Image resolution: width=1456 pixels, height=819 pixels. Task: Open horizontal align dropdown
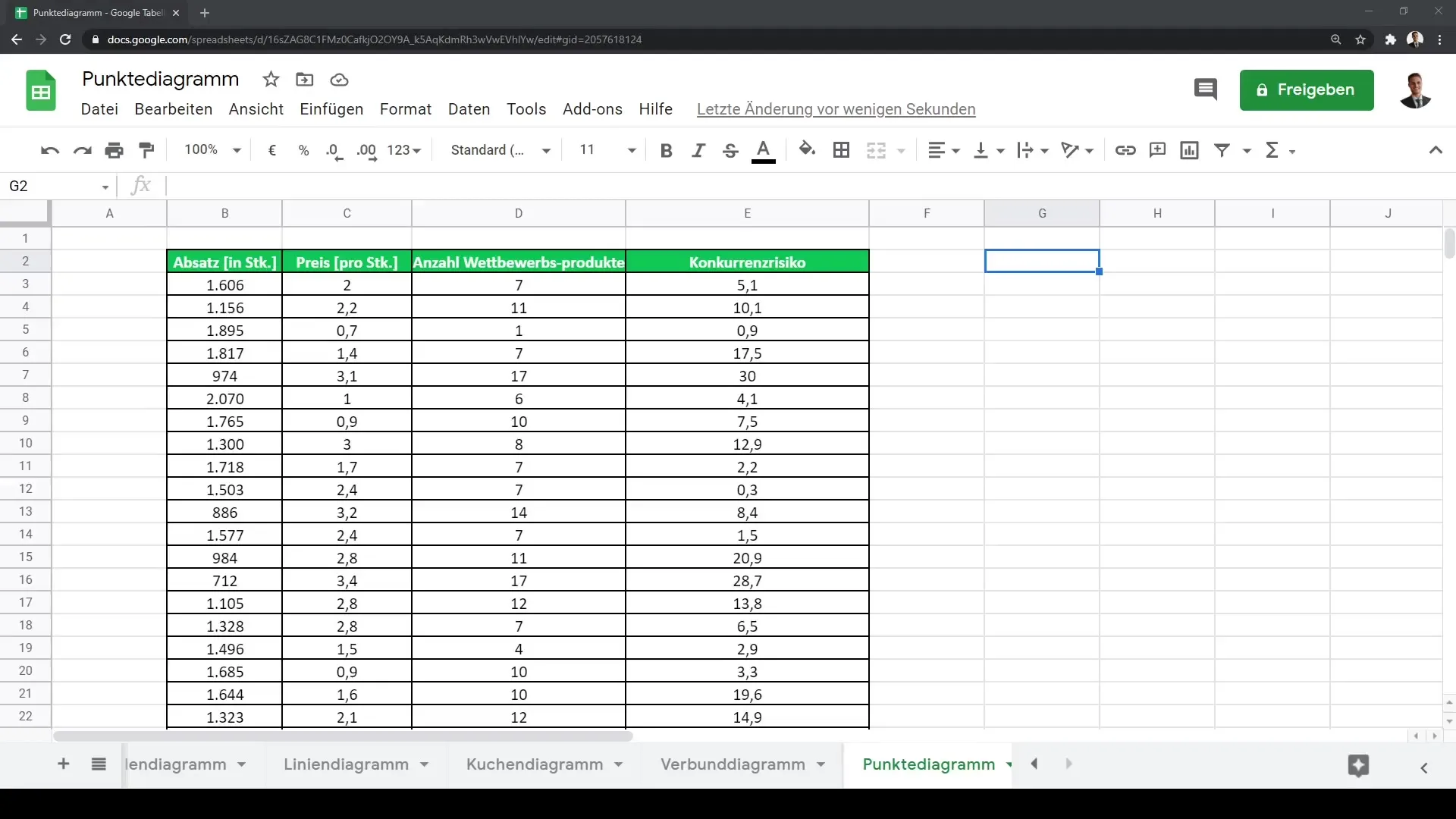click(x=944, y=150)
